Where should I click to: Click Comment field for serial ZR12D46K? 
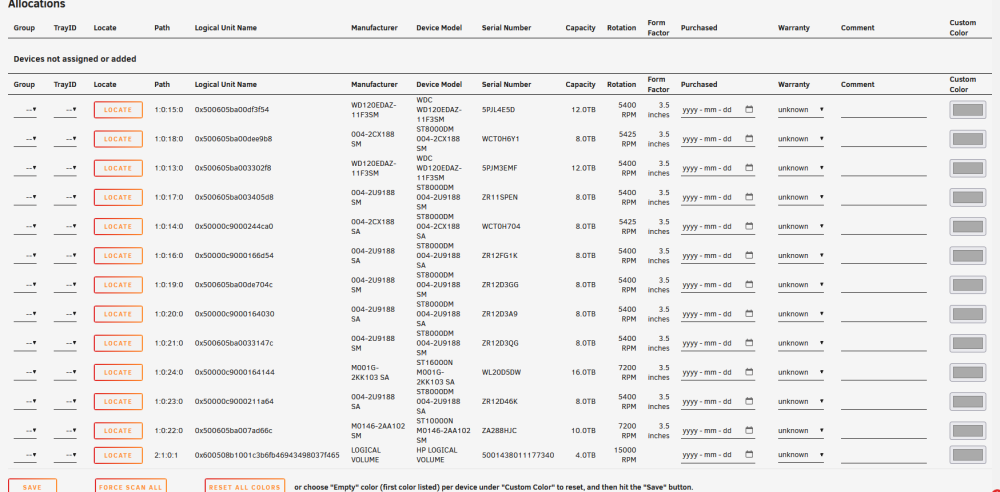(x=883, y=403)
